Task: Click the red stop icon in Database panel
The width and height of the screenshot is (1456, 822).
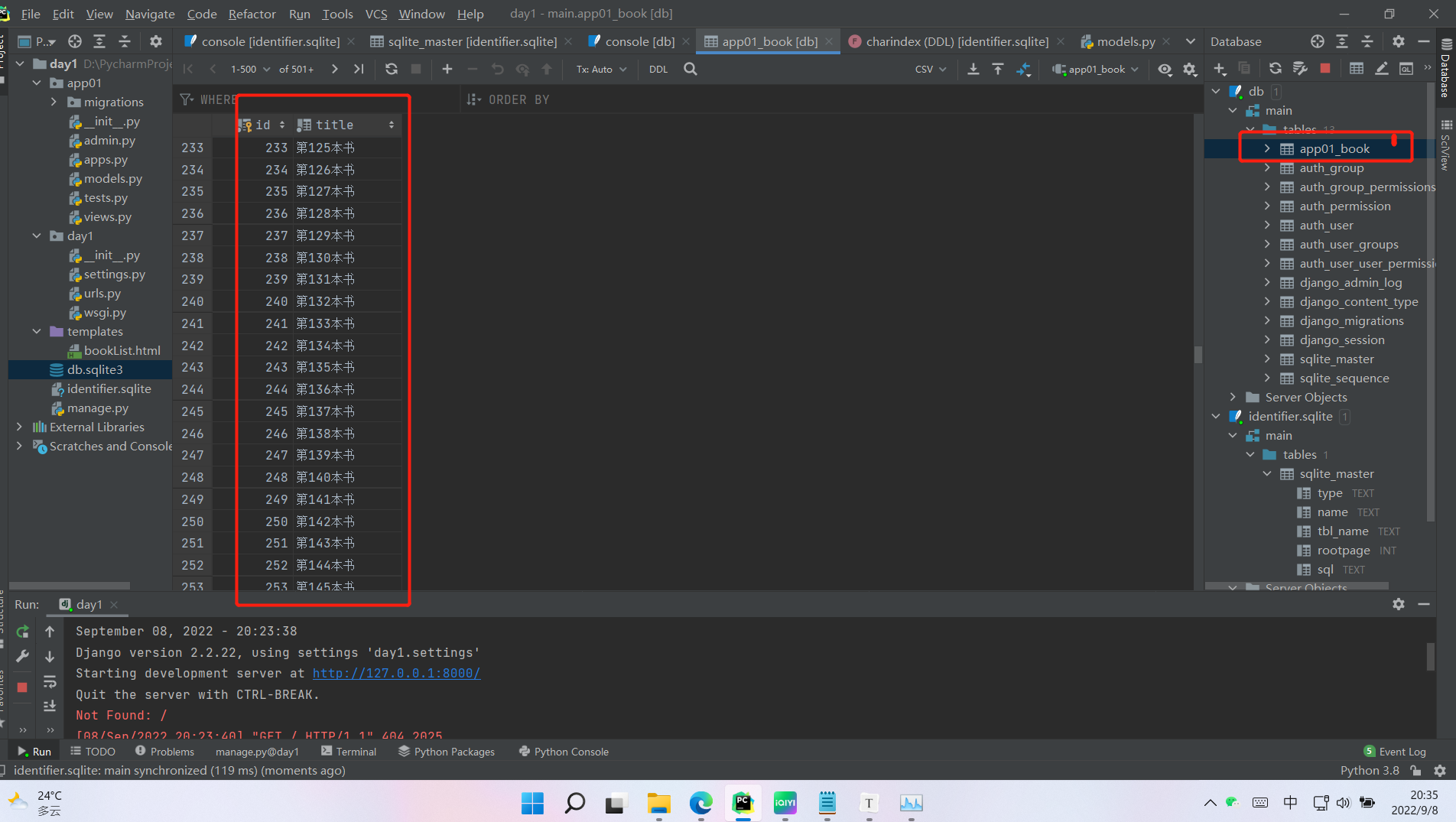Action: (x=1325, y=69)
